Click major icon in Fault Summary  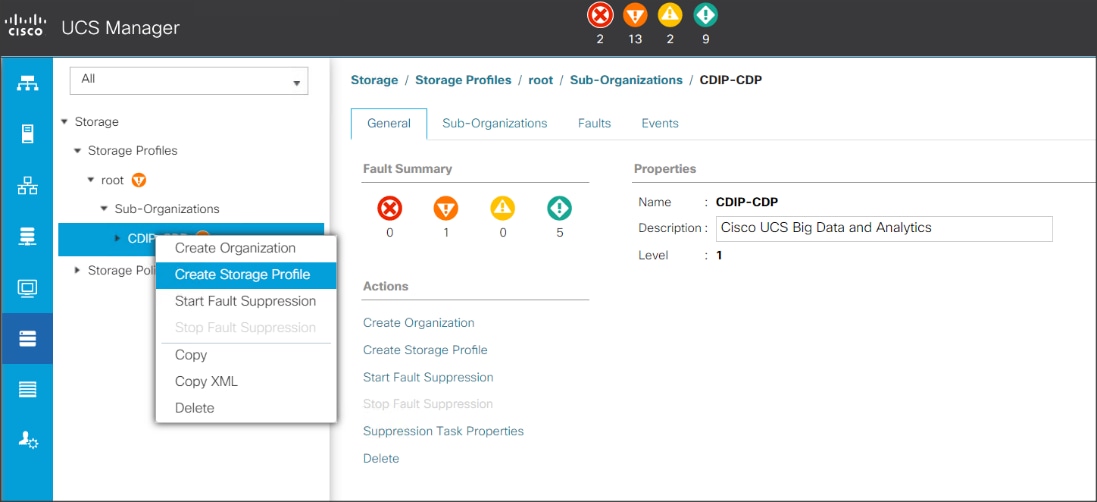click(x=446, y=208)
